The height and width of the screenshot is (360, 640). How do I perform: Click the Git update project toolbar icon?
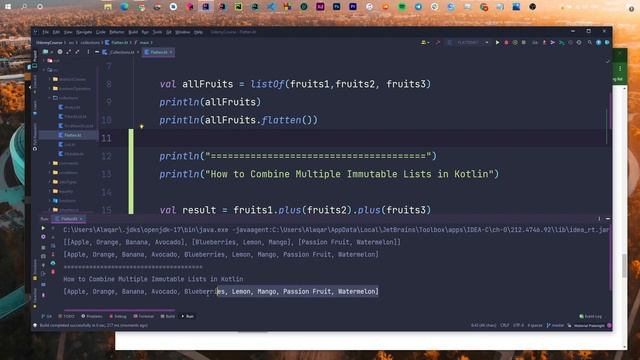tap(544, 42)
